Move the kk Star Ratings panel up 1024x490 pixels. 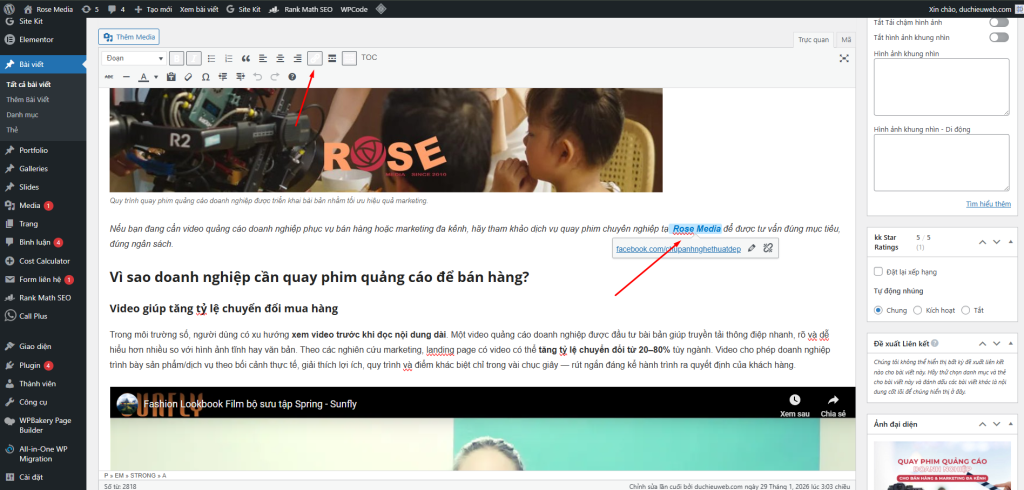point(982,242)
